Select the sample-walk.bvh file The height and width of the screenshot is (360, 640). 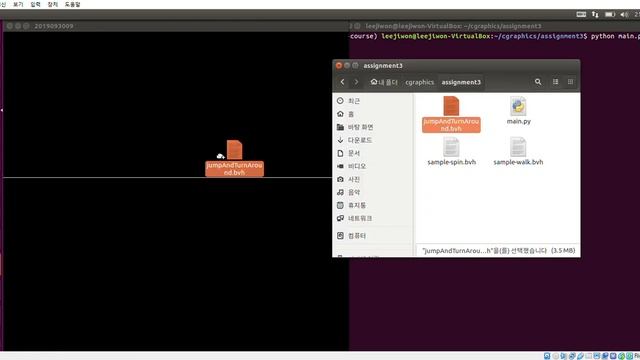point(518,151)
